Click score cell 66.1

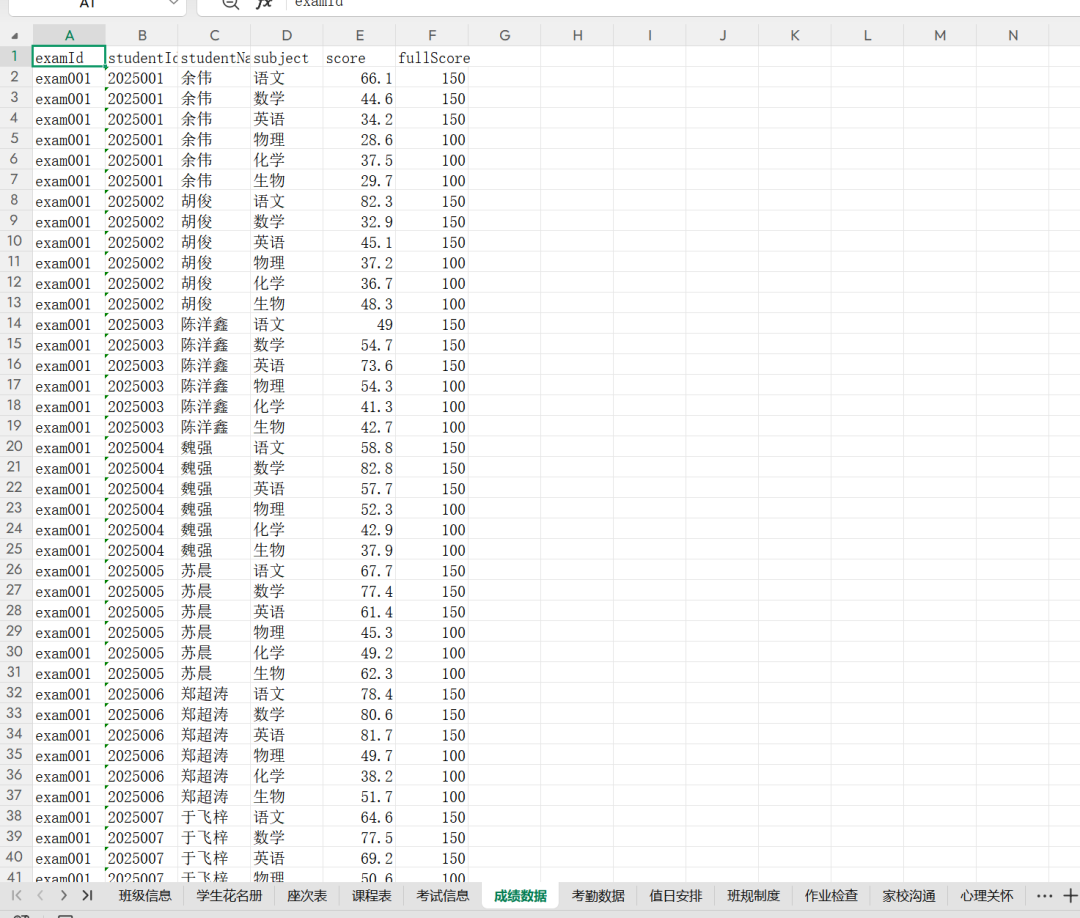pos(360,78)
